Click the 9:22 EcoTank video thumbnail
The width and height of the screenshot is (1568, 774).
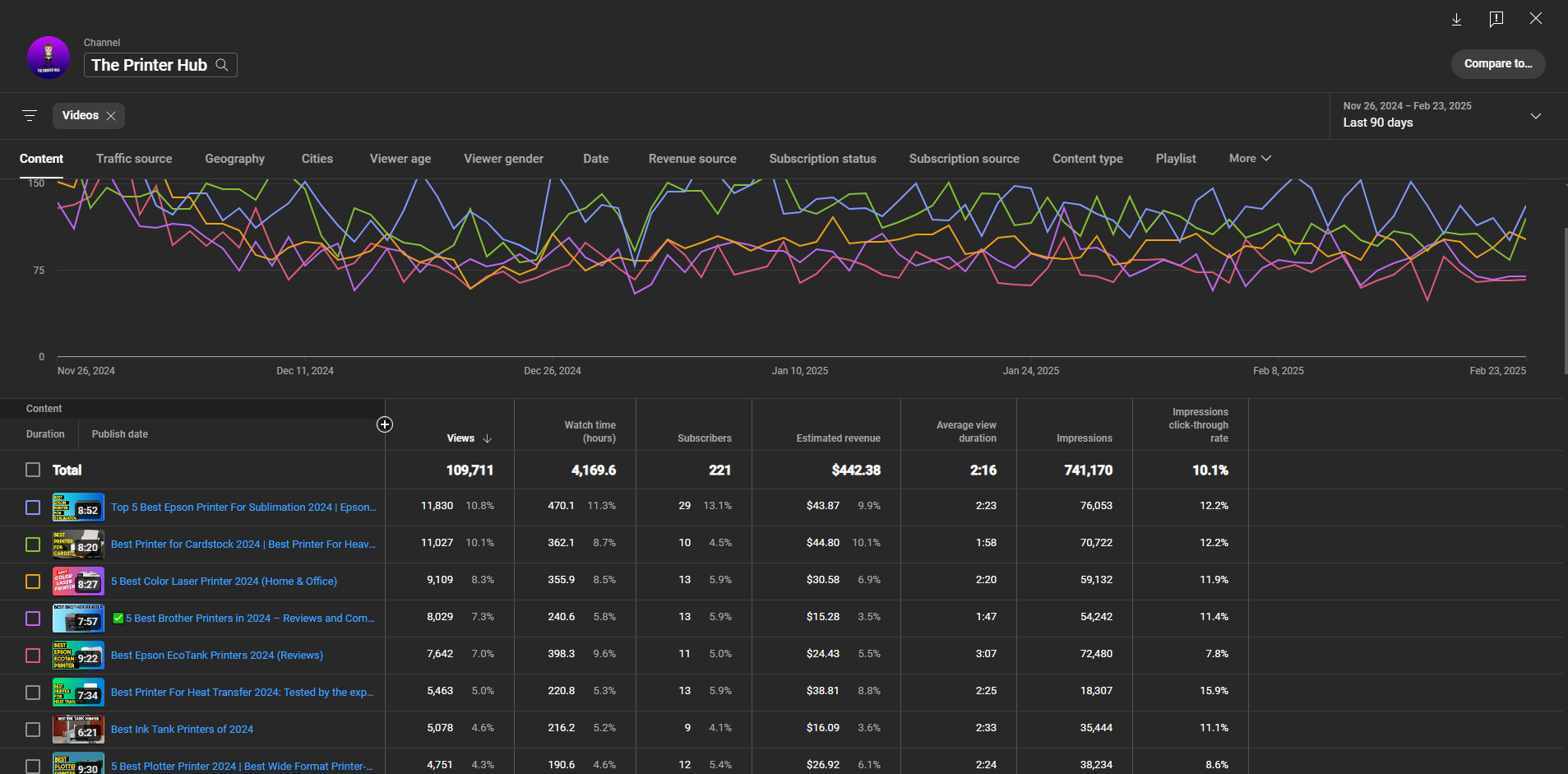(x=78, y=656)
